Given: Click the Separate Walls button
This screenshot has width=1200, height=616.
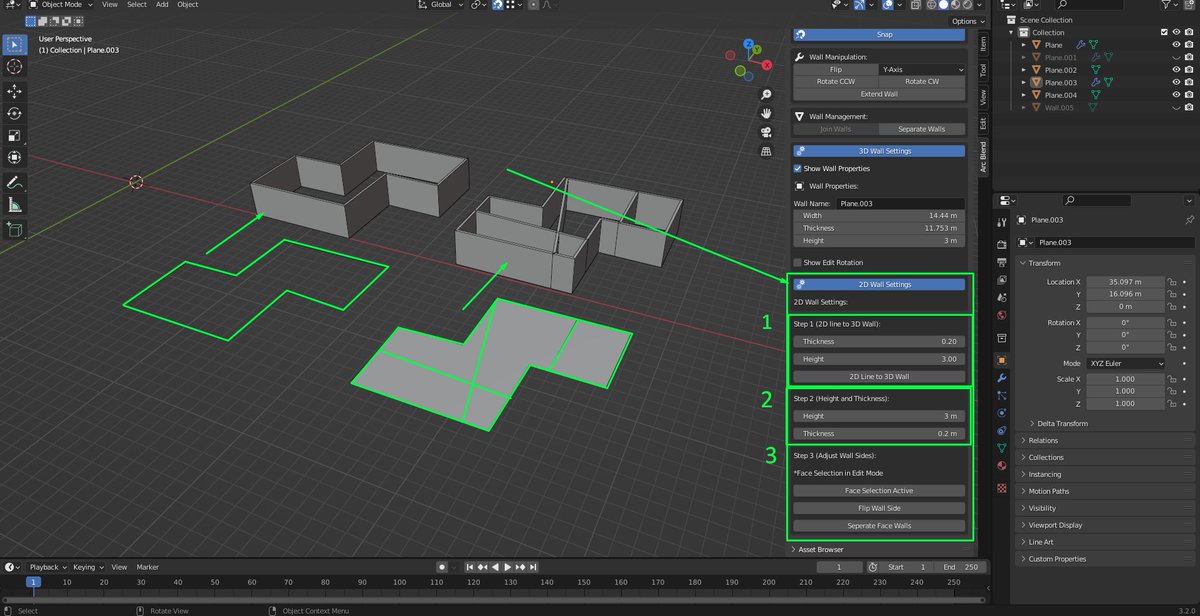Looking at the screenshot, I should coord(922,129).
